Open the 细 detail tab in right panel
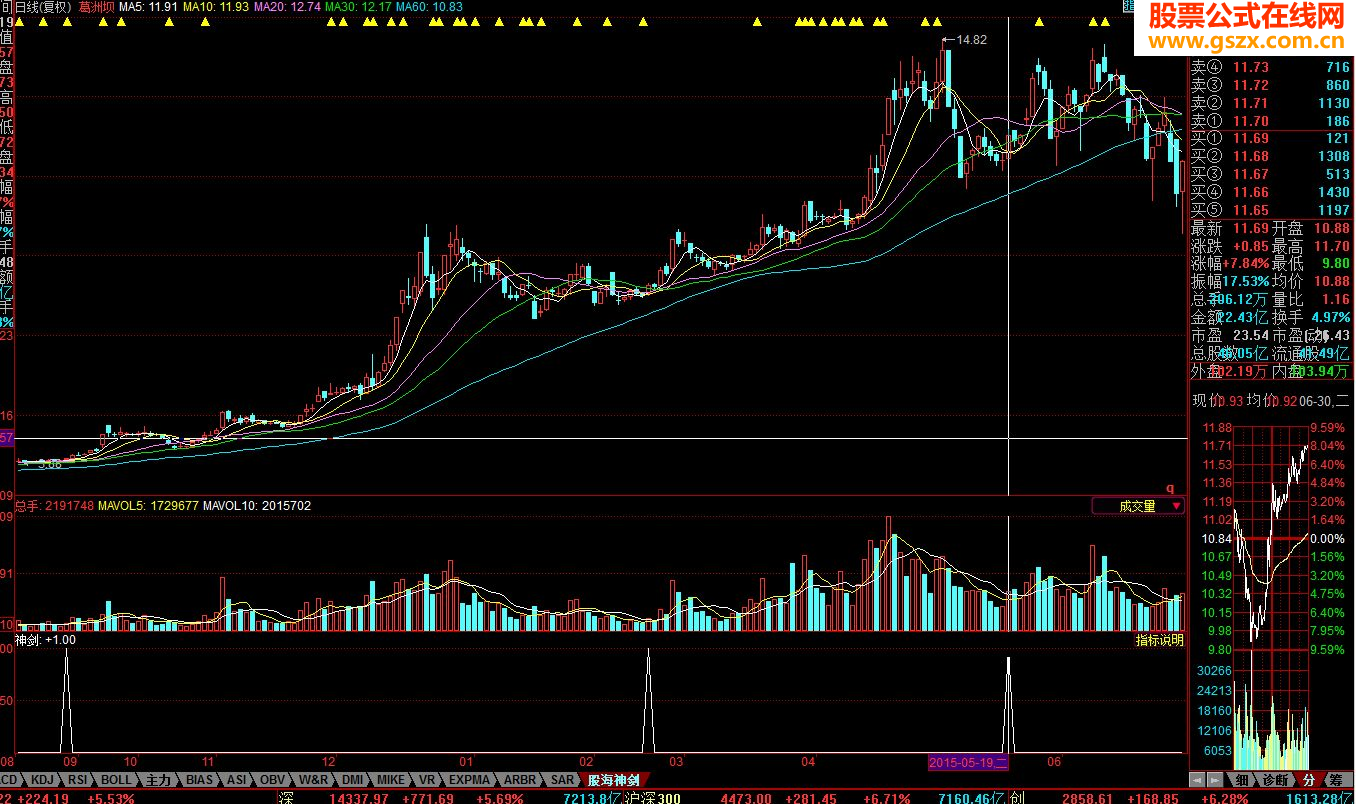 1241,779
